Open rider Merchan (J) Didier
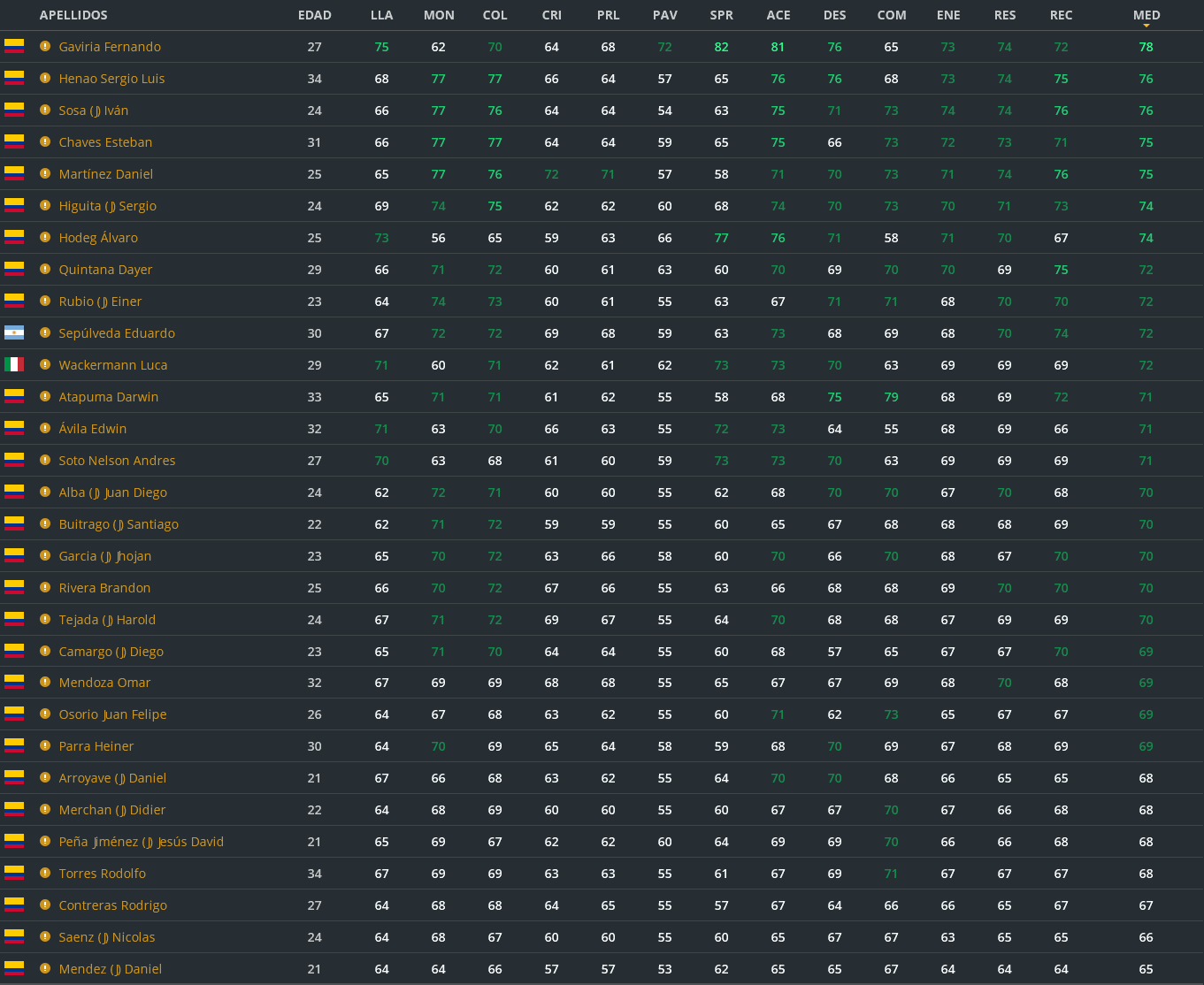The width and height of the screenshot is (1204, 985). coord(112,810)
